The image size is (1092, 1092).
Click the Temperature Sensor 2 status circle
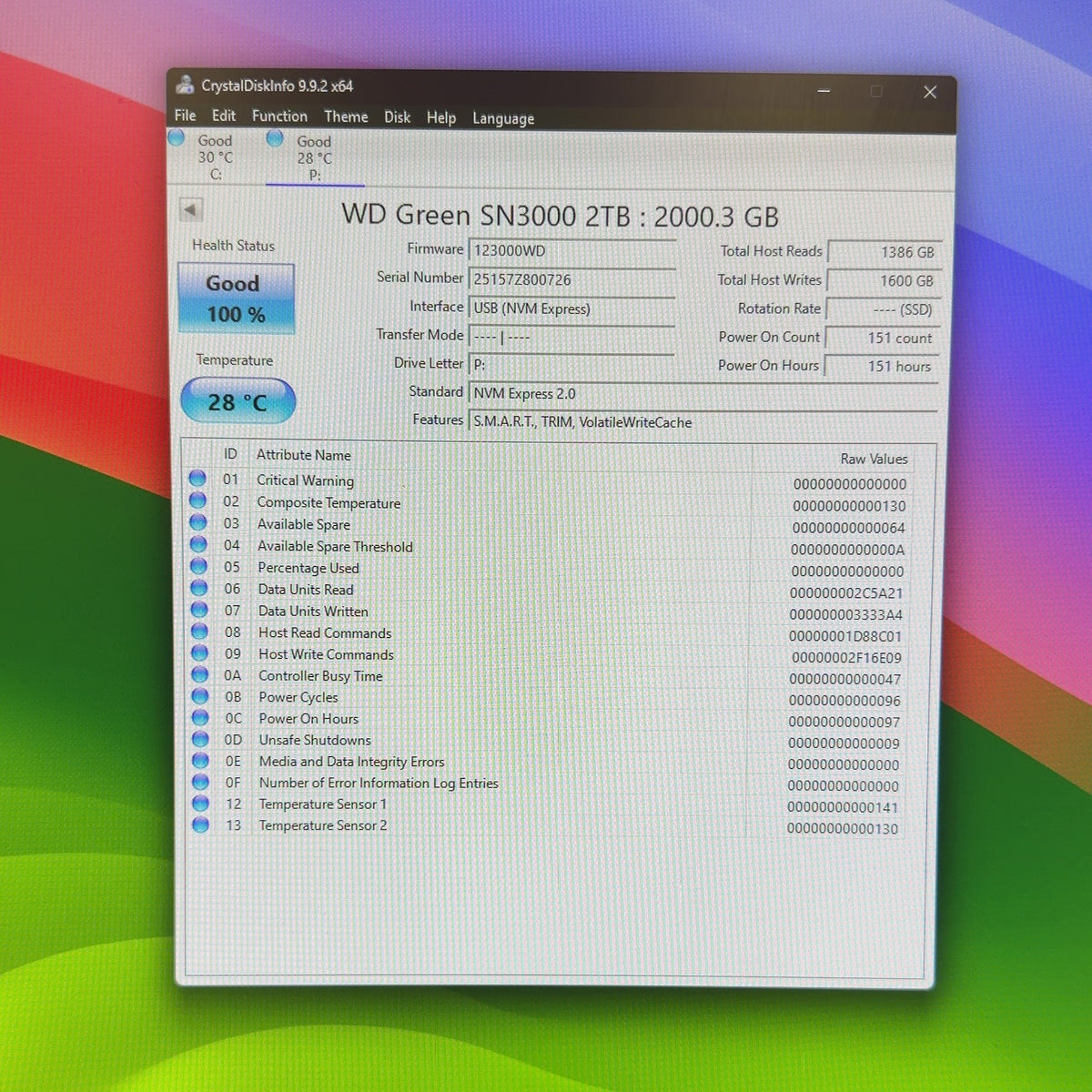[x=201, y=824]
